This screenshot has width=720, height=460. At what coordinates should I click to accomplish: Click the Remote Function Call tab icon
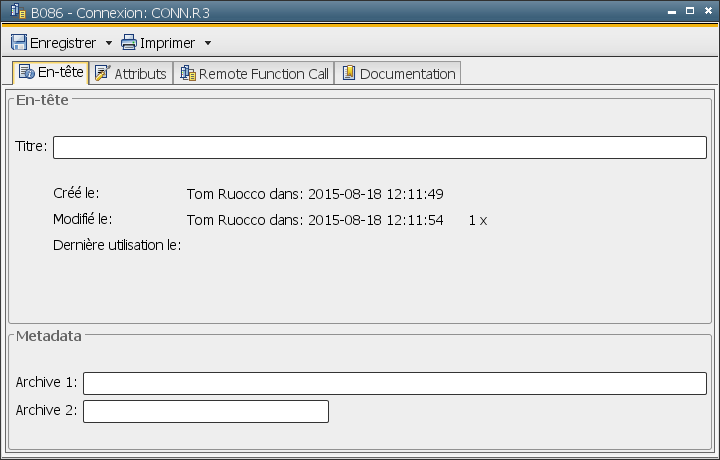pos(187,73)
